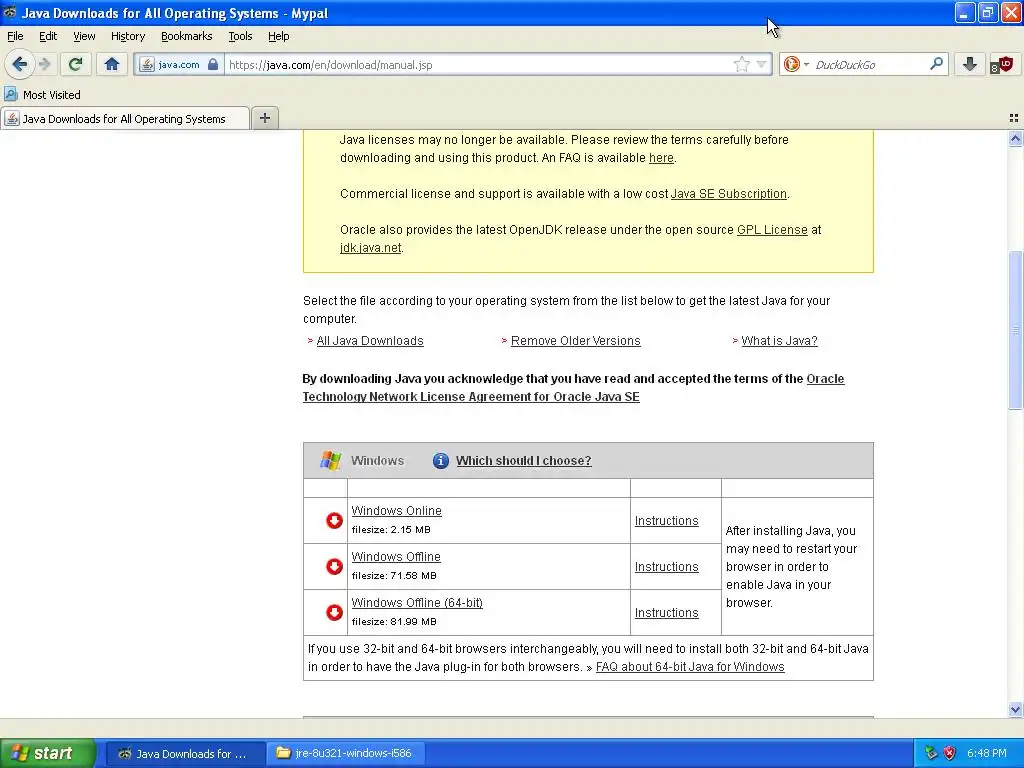Open the Windows Offline 71.58 MB link

click(396, 556)
